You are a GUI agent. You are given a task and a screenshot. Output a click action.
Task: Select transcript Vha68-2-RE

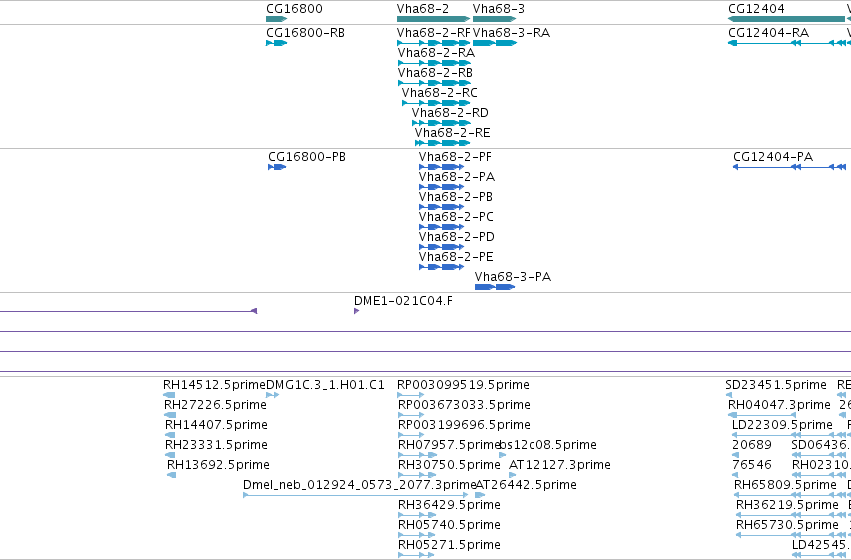pos(453,133)
